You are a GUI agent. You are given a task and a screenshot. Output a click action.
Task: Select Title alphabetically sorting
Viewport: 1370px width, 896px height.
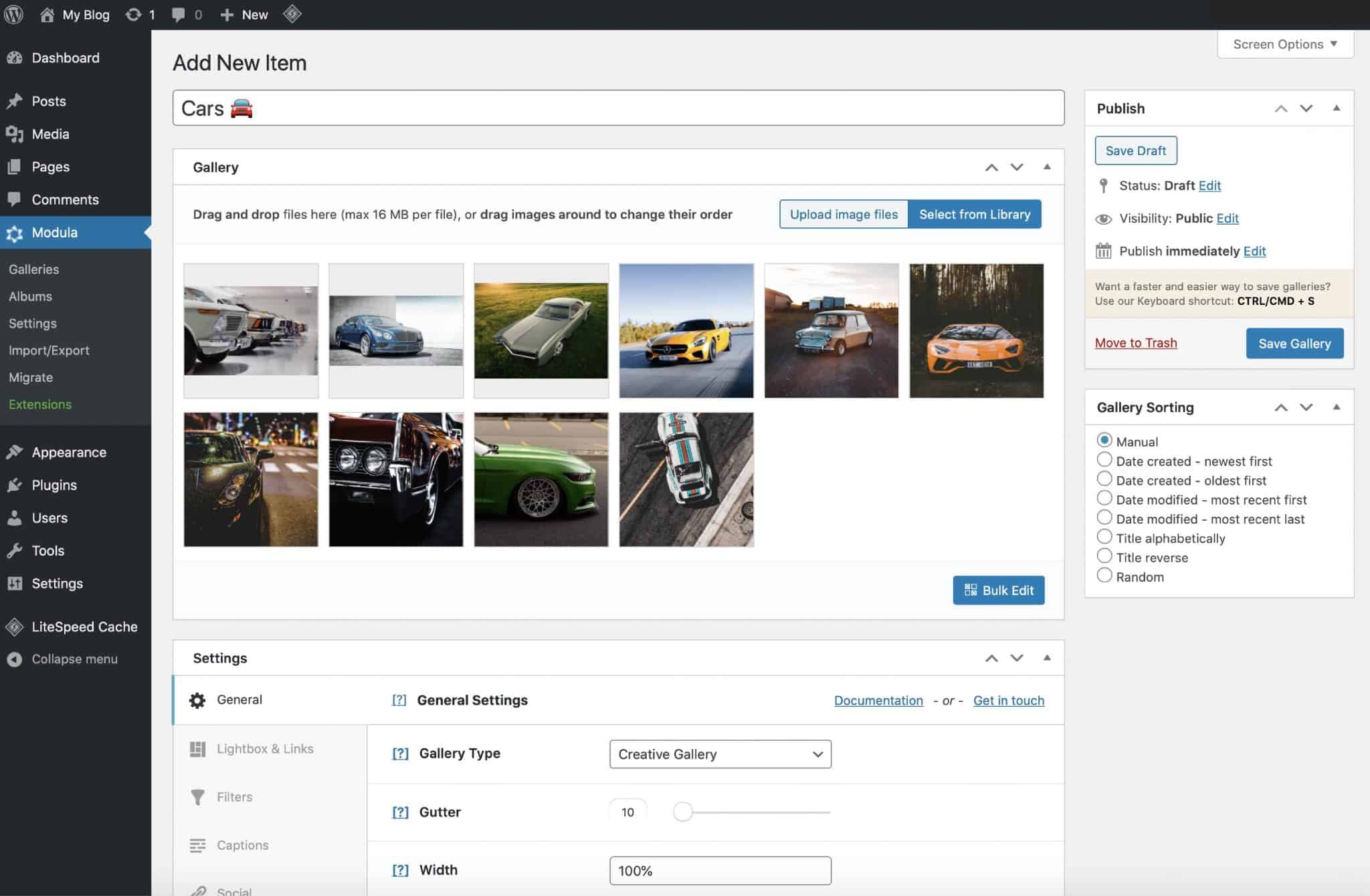1104,537
